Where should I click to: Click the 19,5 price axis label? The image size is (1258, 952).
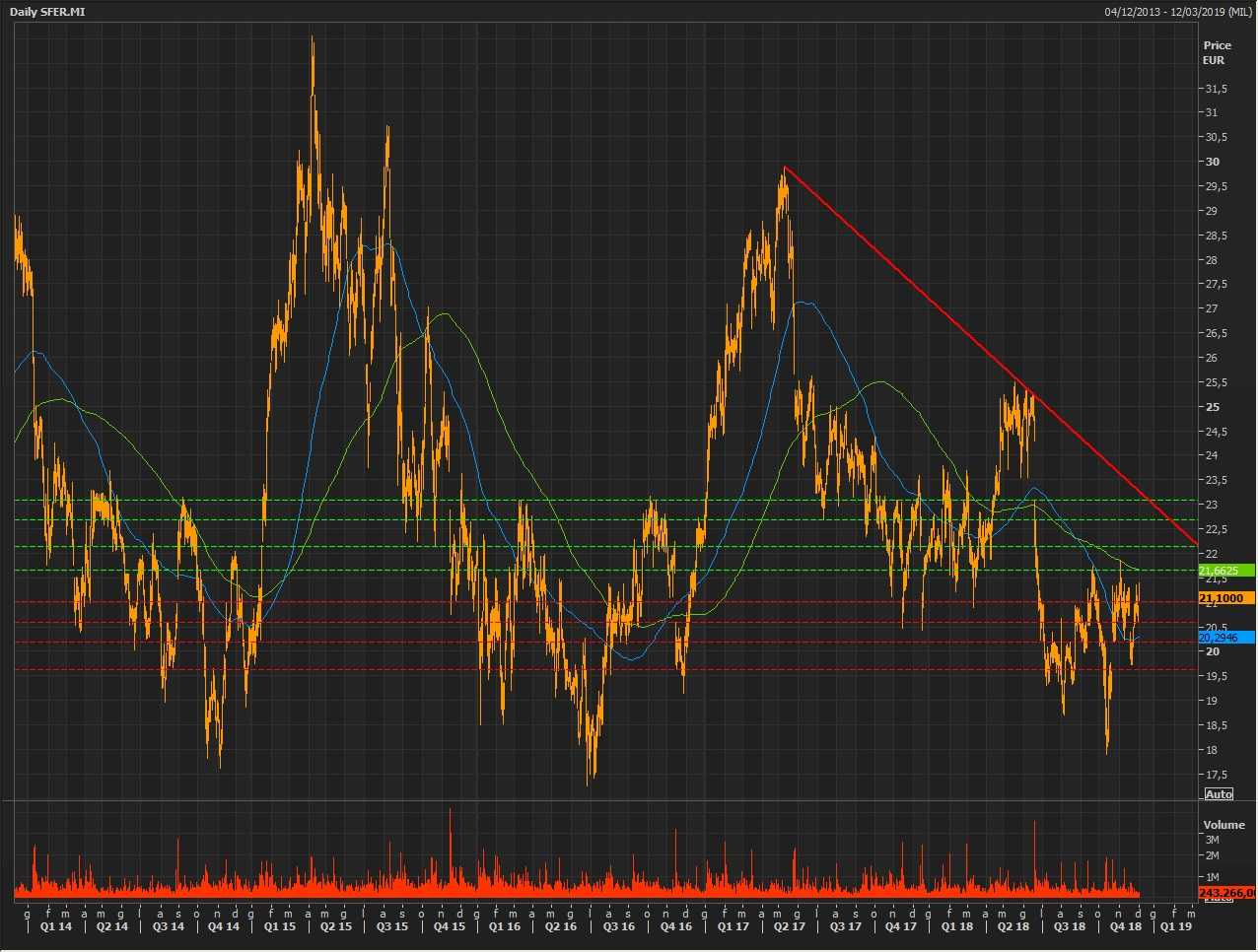(x=1216, y=676)
